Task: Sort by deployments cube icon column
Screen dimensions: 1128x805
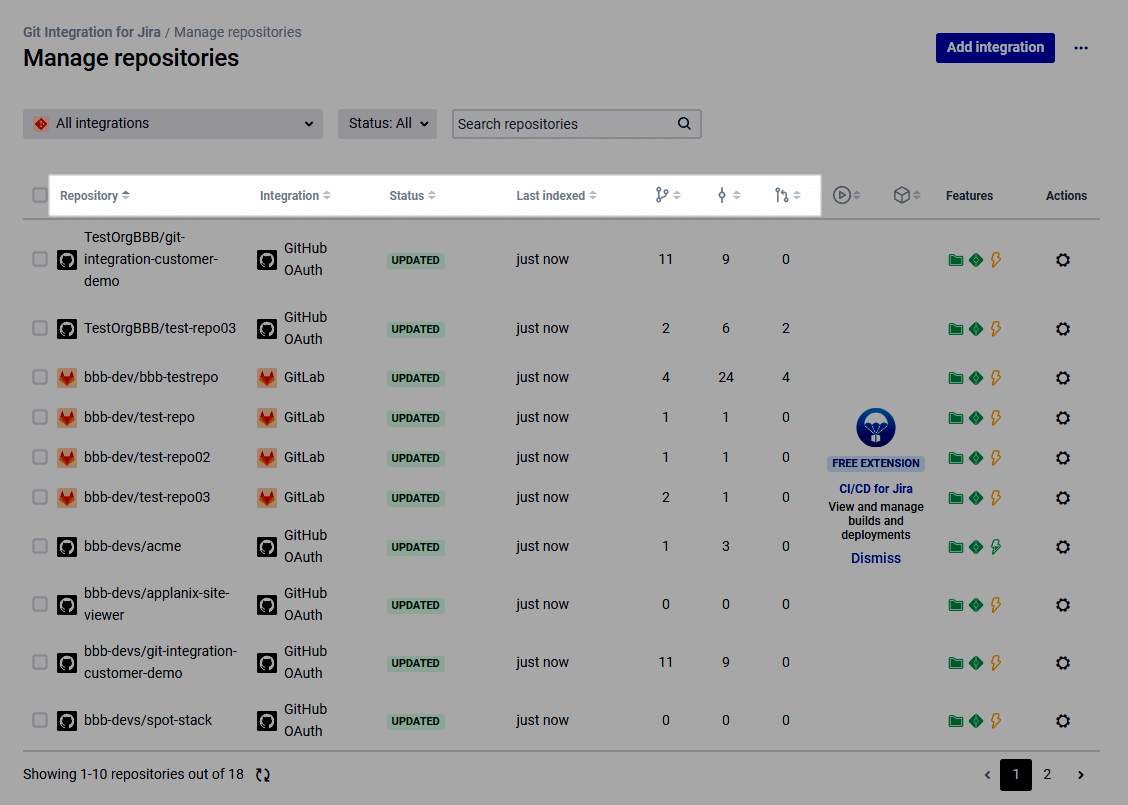Action: pos(906,195)
